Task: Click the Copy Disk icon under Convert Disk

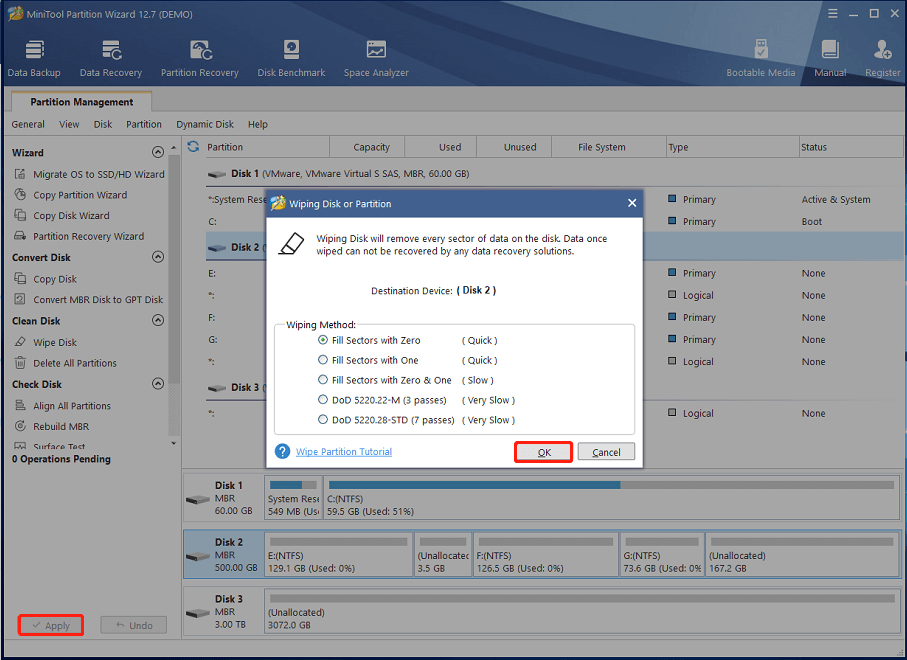Action: (20, 278)
